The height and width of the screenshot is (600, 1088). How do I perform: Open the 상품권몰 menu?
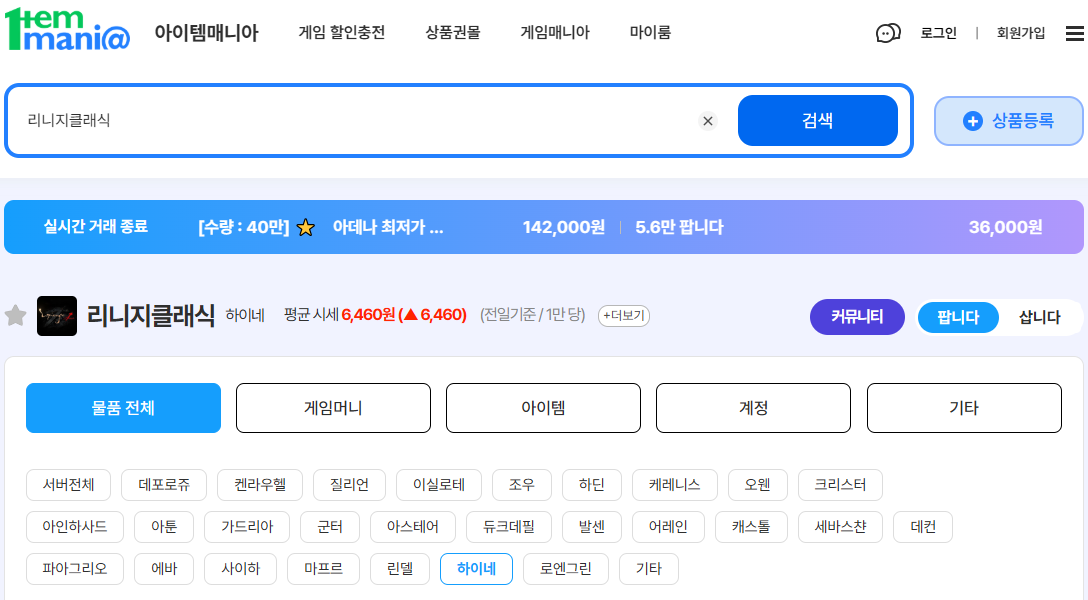[452, 33]
